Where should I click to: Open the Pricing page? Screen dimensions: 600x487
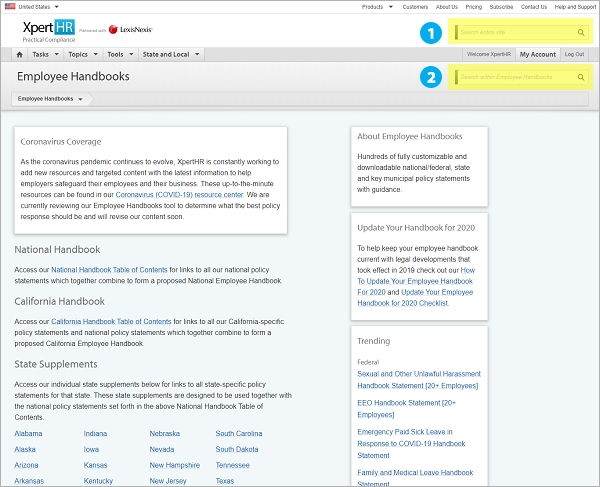(x=474, y=7)
